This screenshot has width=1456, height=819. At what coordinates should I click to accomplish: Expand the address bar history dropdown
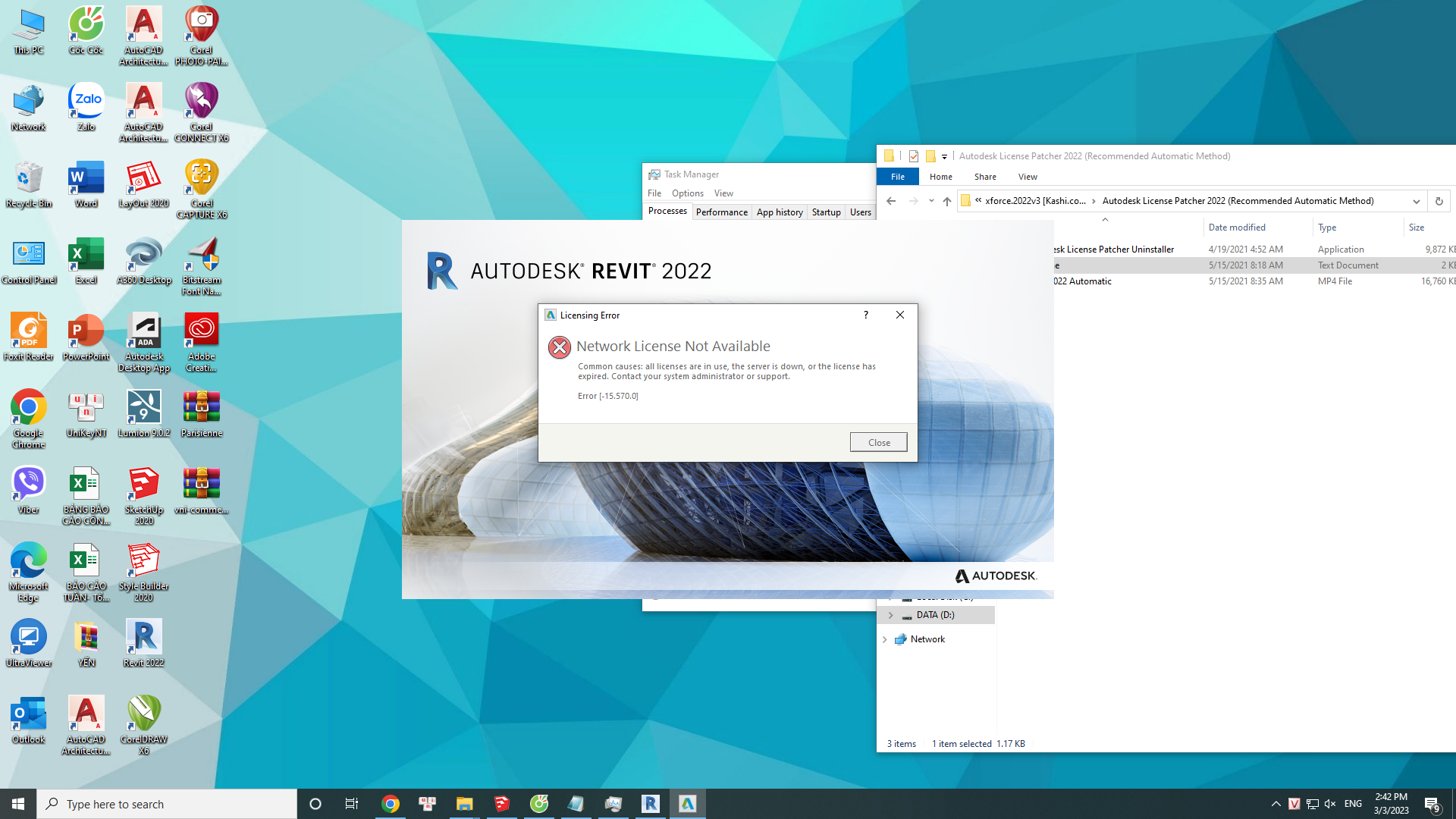click(x=1416, y=201)
